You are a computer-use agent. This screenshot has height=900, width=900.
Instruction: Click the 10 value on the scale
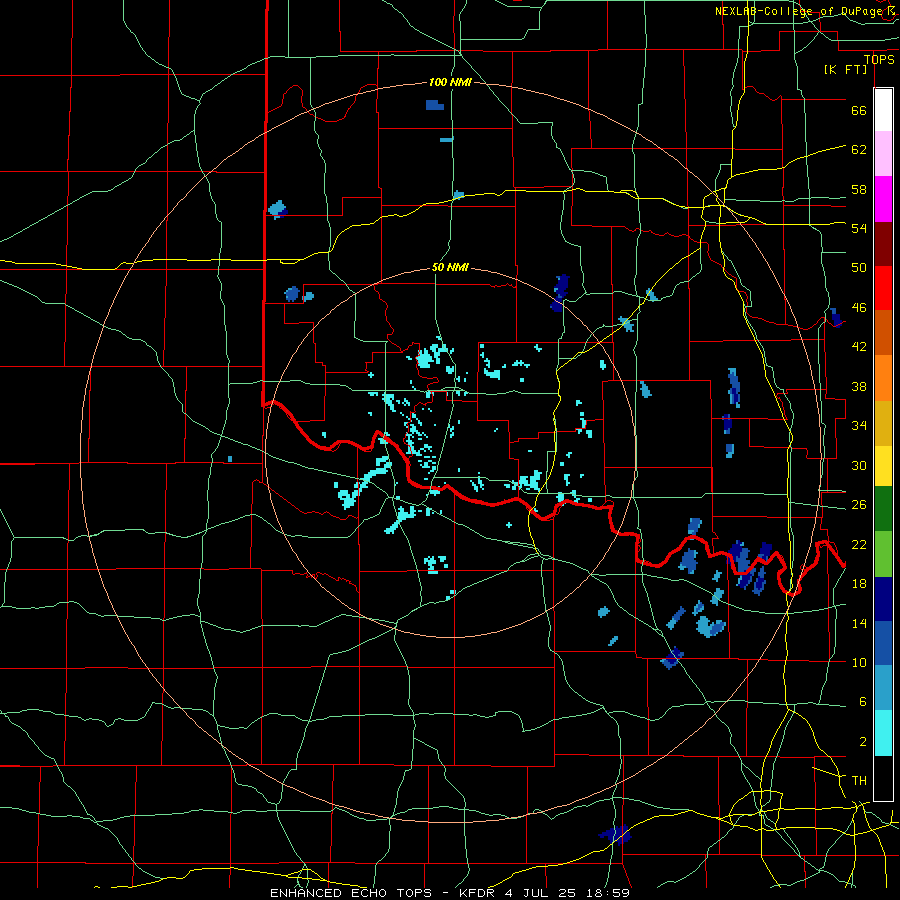[x=859, y=662]
